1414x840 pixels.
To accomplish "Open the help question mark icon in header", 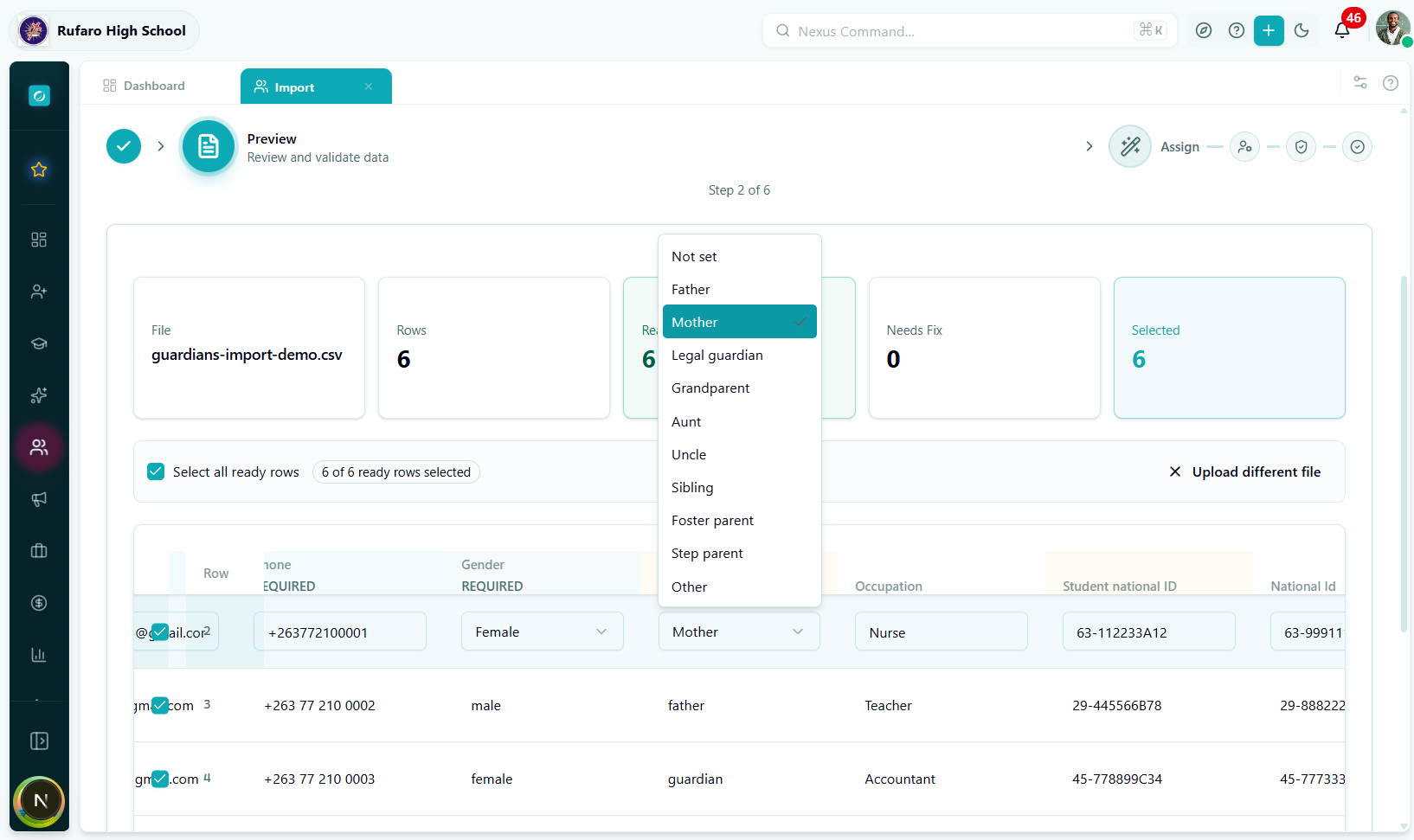I will [x=1237, y=31].
